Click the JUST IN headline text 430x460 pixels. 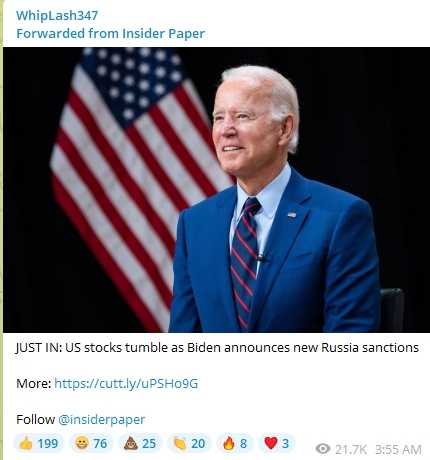pos(217,347)
